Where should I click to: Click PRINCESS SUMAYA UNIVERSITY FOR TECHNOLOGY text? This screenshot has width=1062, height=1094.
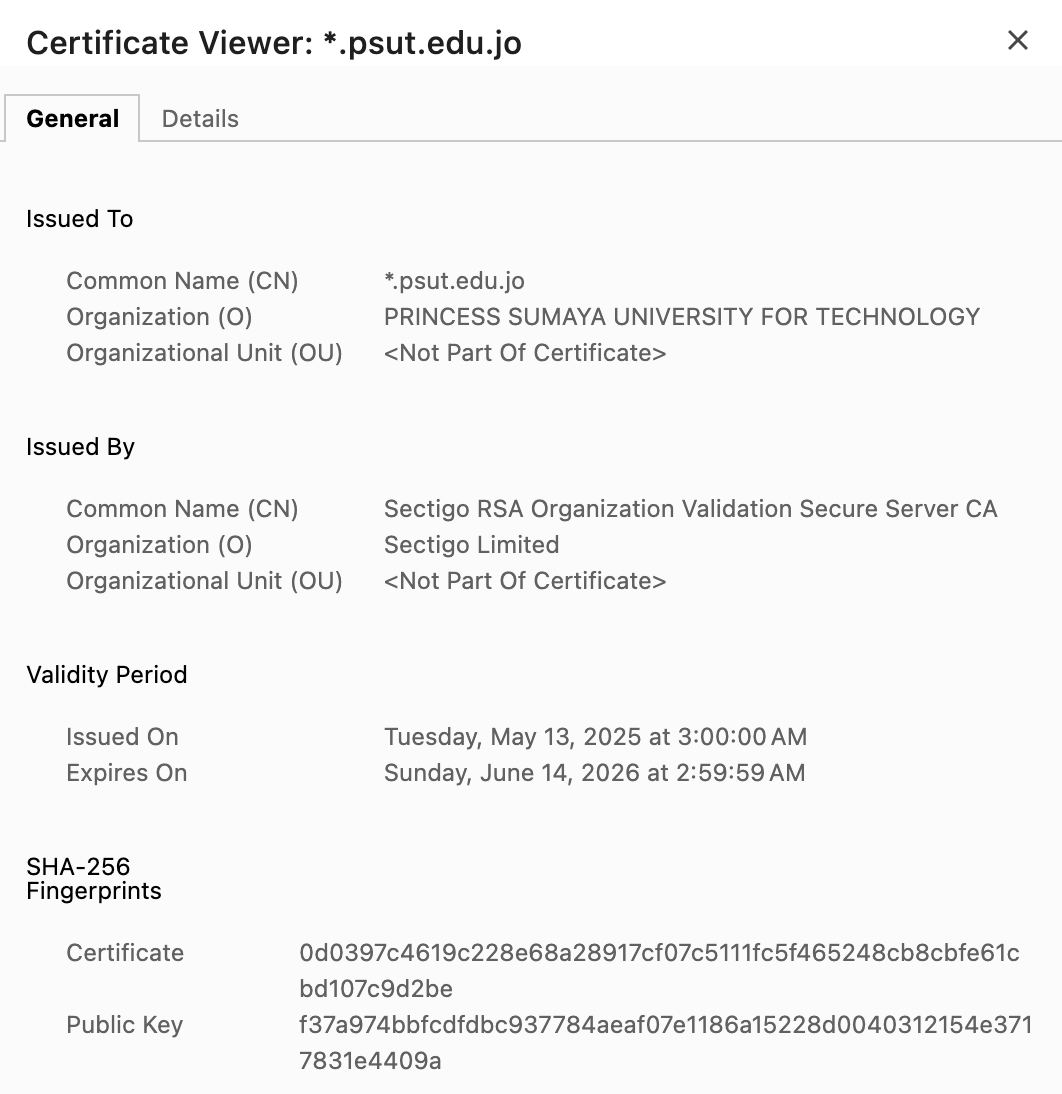(x=681, y=317)
